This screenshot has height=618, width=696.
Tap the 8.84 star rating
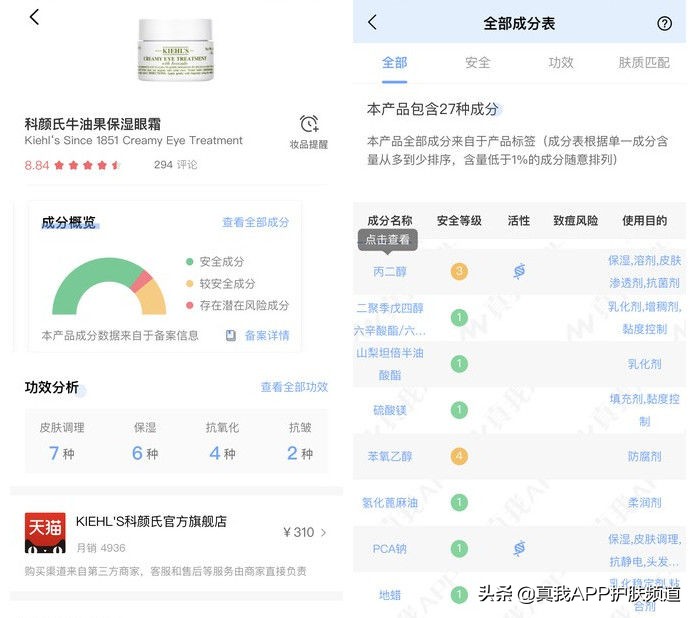pos(72,165)
